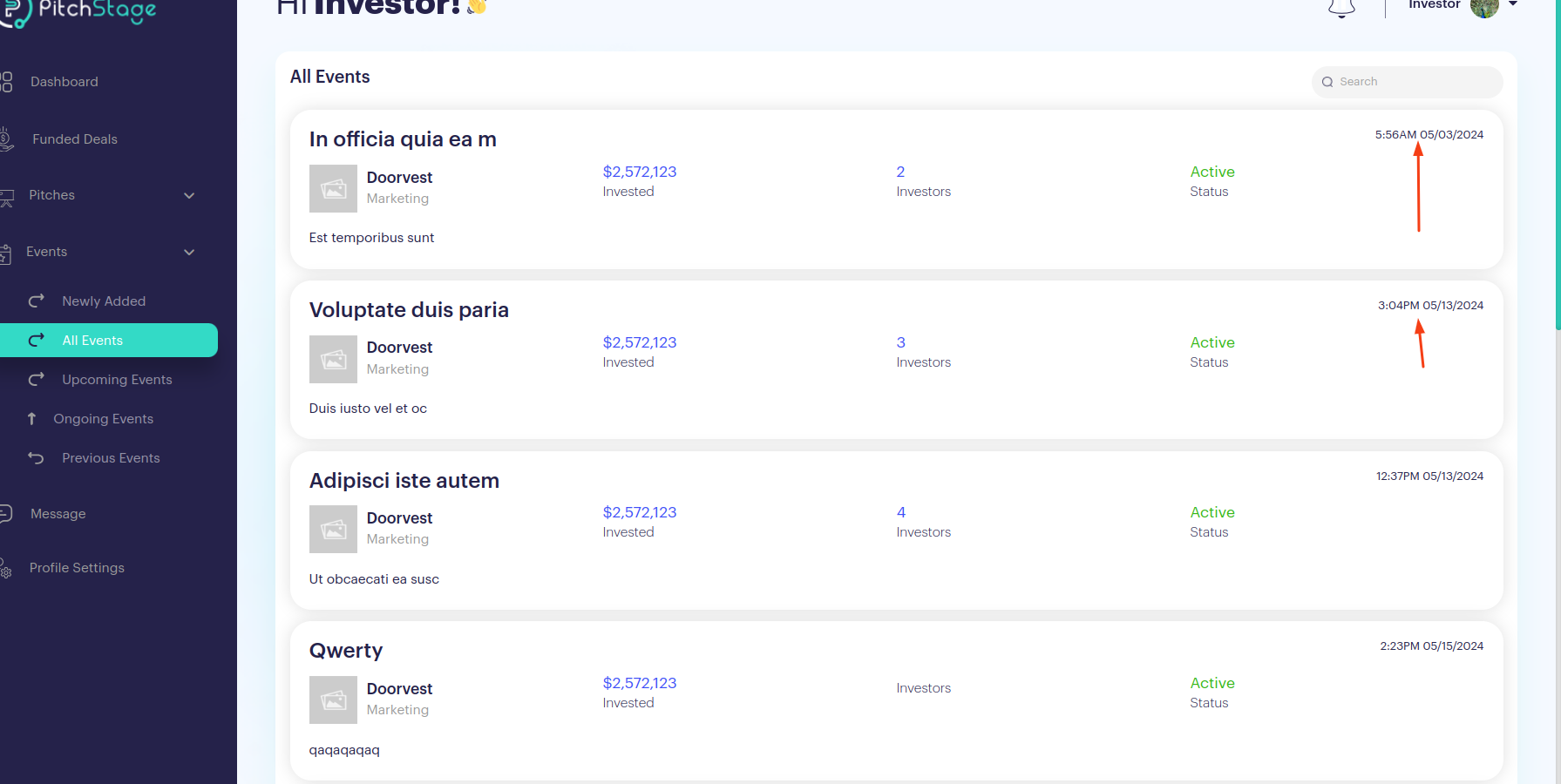Click timestamp 2:23PM 05/15/2024
Screen dimensions: 1561x784
1431,646
